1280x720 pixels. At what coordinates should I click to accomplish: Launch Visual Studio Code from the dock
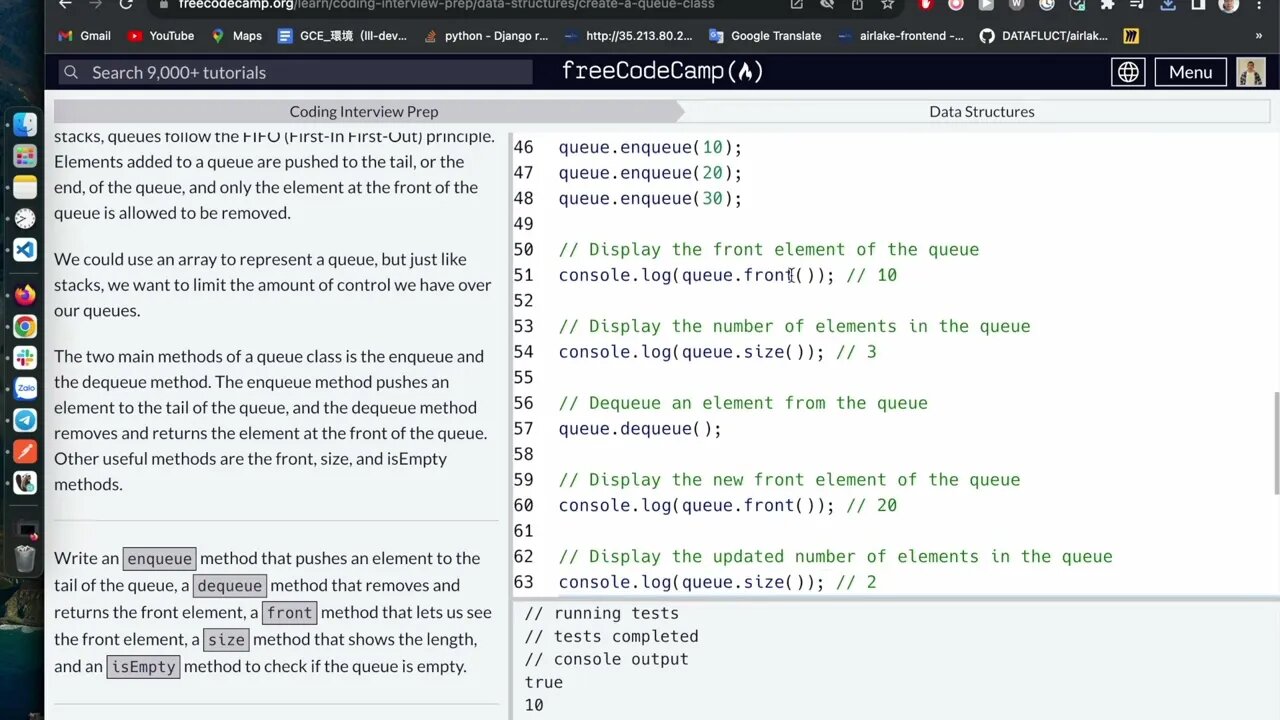click(25, 250)
